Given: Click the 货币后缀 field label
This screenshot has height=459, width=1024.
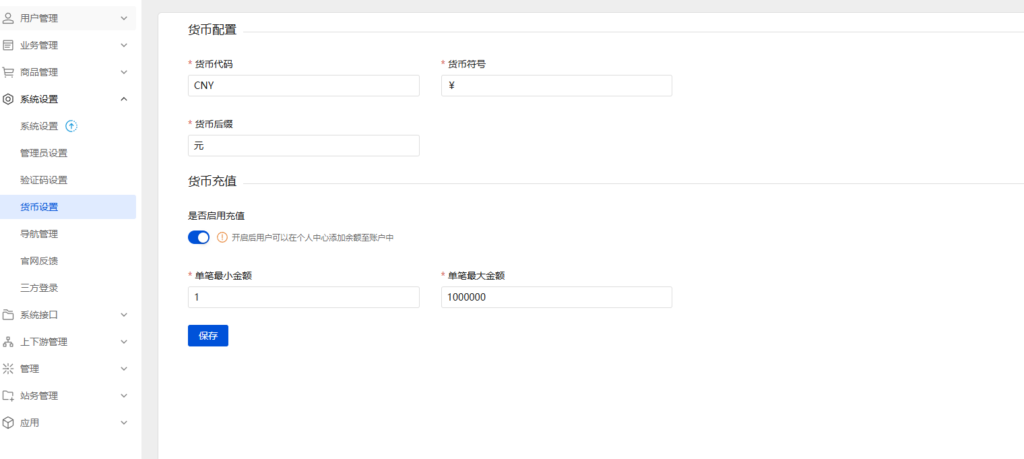Looking at the screenshot, I should pos(214,124).
